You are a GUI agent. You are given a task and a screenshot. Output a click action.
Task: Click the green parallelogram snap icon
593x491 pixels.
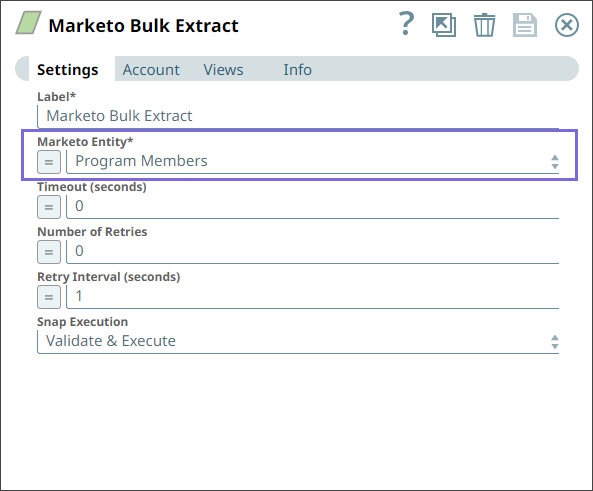28,23
